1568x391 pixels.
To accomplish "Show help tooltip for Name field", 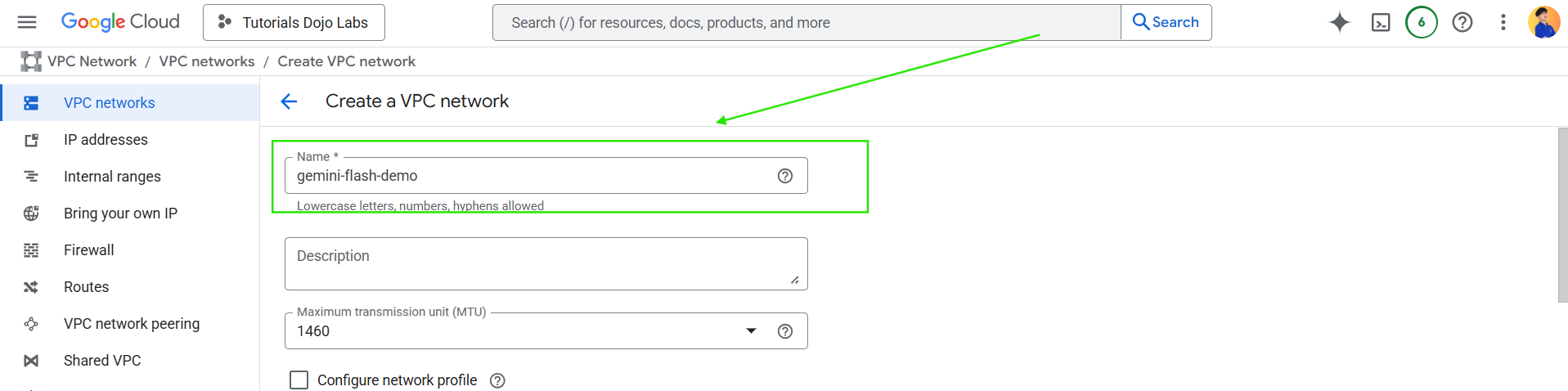I will [785, 176].
